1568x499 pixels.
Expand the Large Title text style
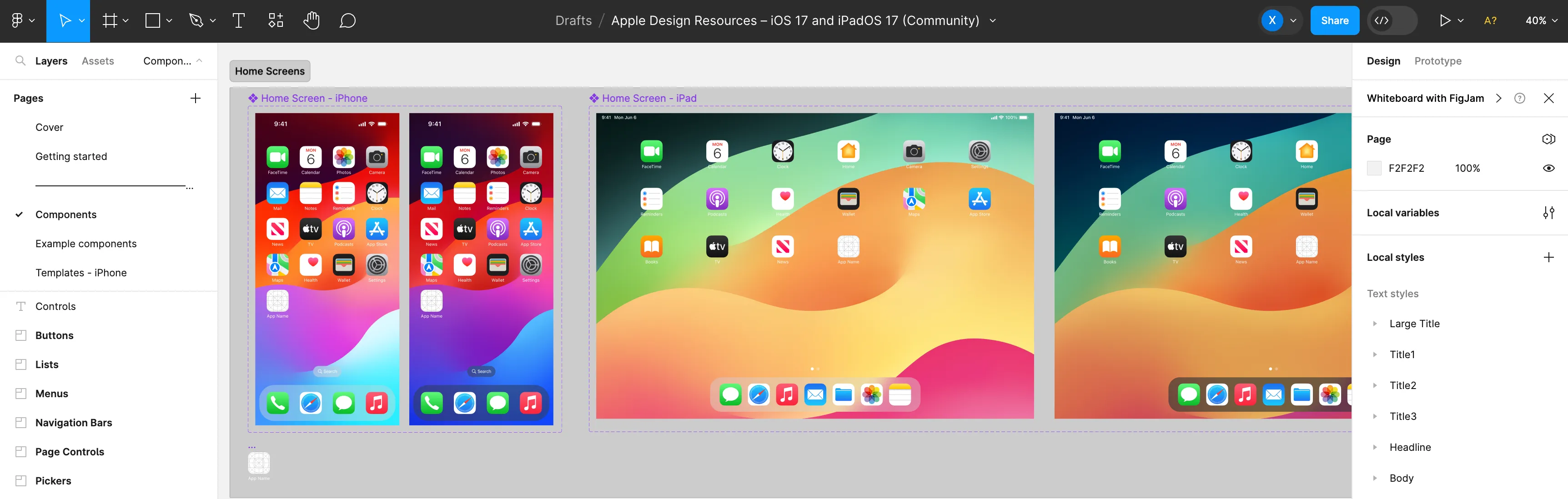[x=1376, y=323]
